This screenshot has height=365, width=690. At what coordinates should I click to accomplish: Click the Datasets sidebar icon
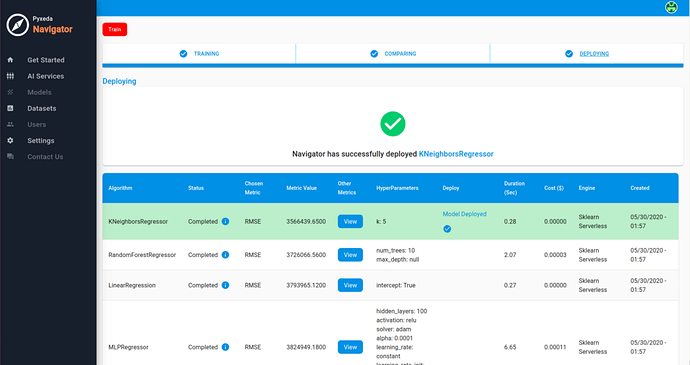point(10,108)
